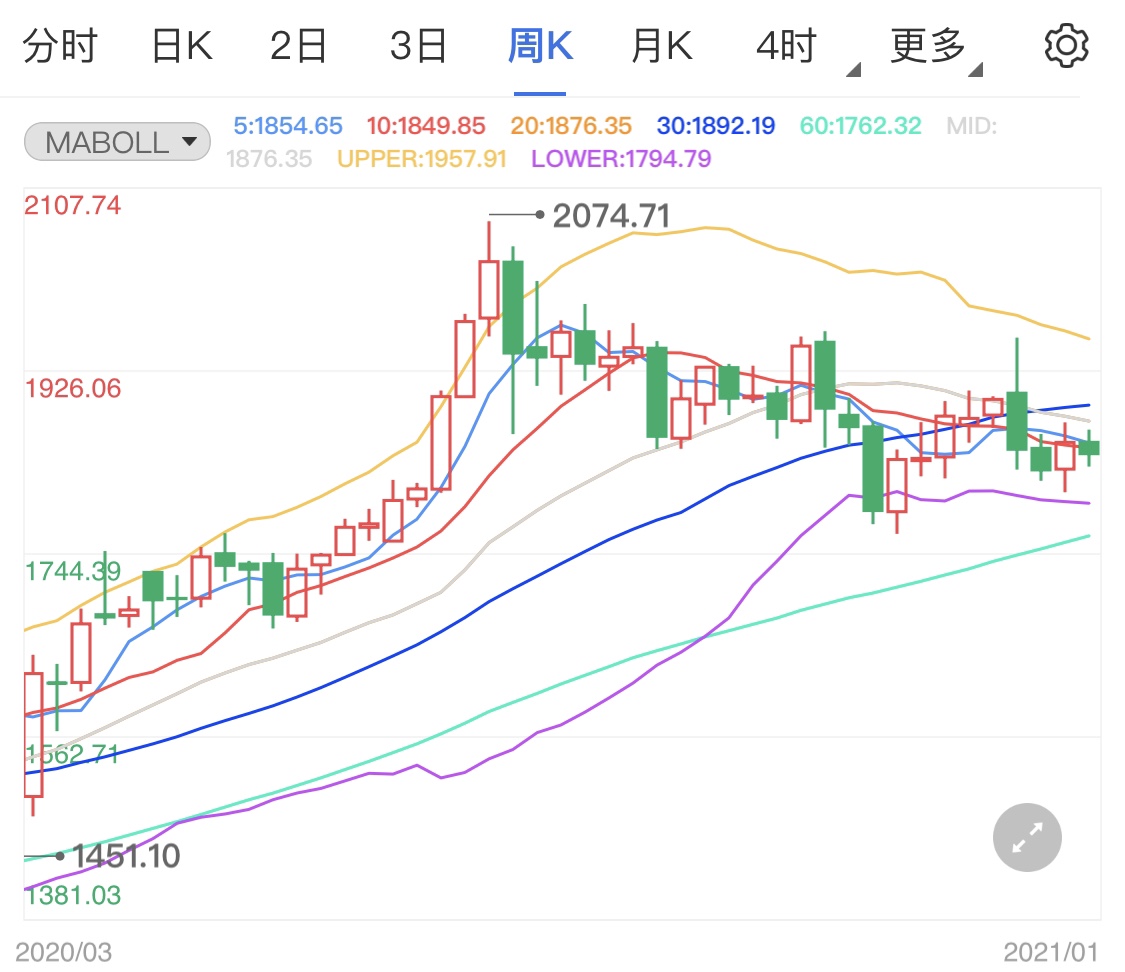Toggle the MA60 line labeled 60:1762.32

859,126
